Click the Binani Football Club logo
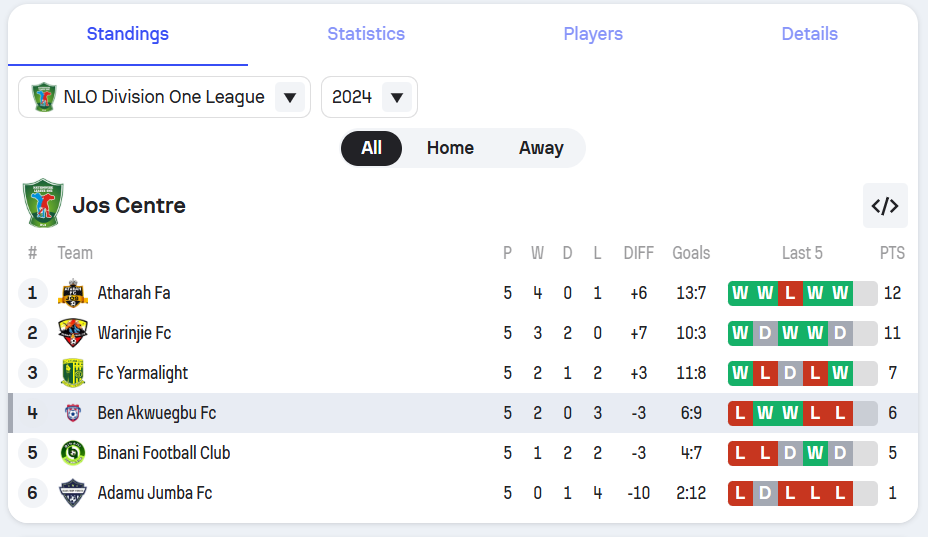This screenshot has width=928, height=537. point(73,453)
